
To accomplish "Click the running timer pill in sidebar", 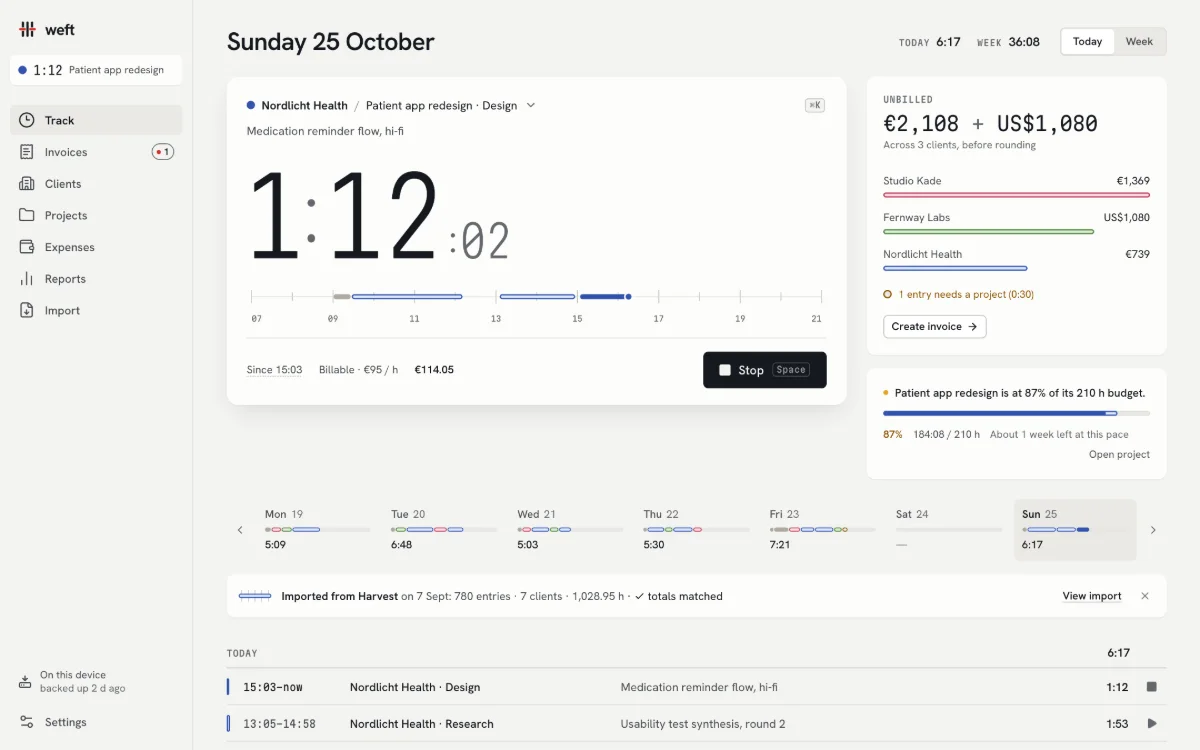I will click(x=96, y=70).
